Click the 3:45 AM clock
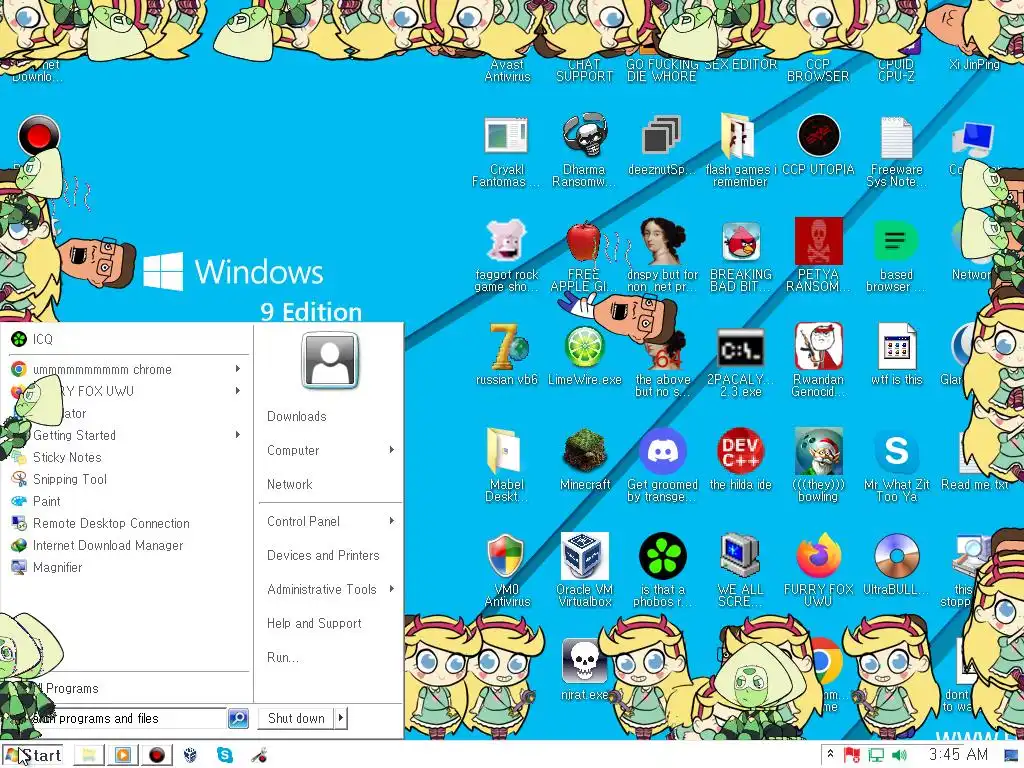Image resolution: width=1024 pixels, height=768 pixels. pos(958,755)
